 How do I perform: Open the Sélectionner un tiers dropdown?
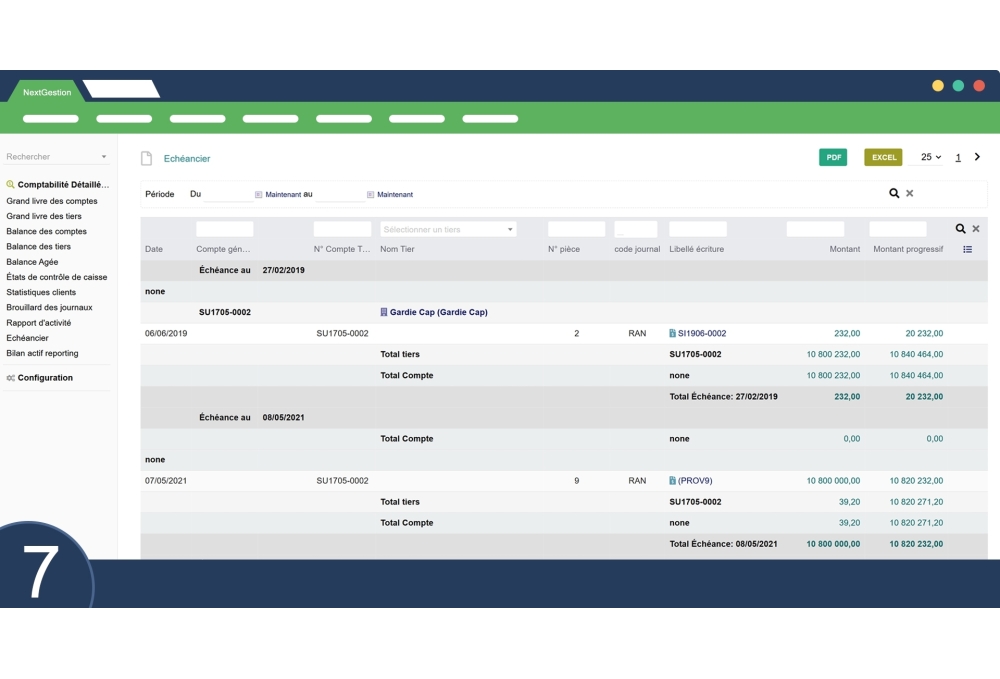point(447,228)
